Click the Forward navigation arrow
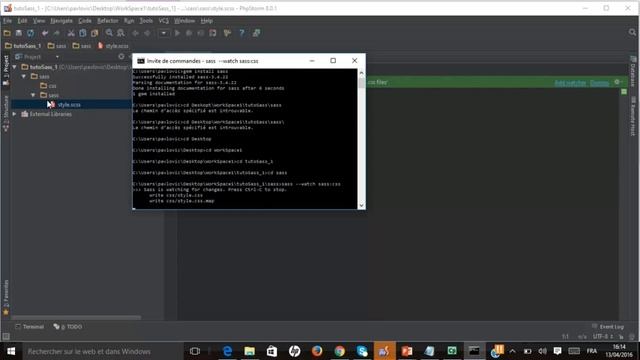640x360 pixels. point(147,33)
